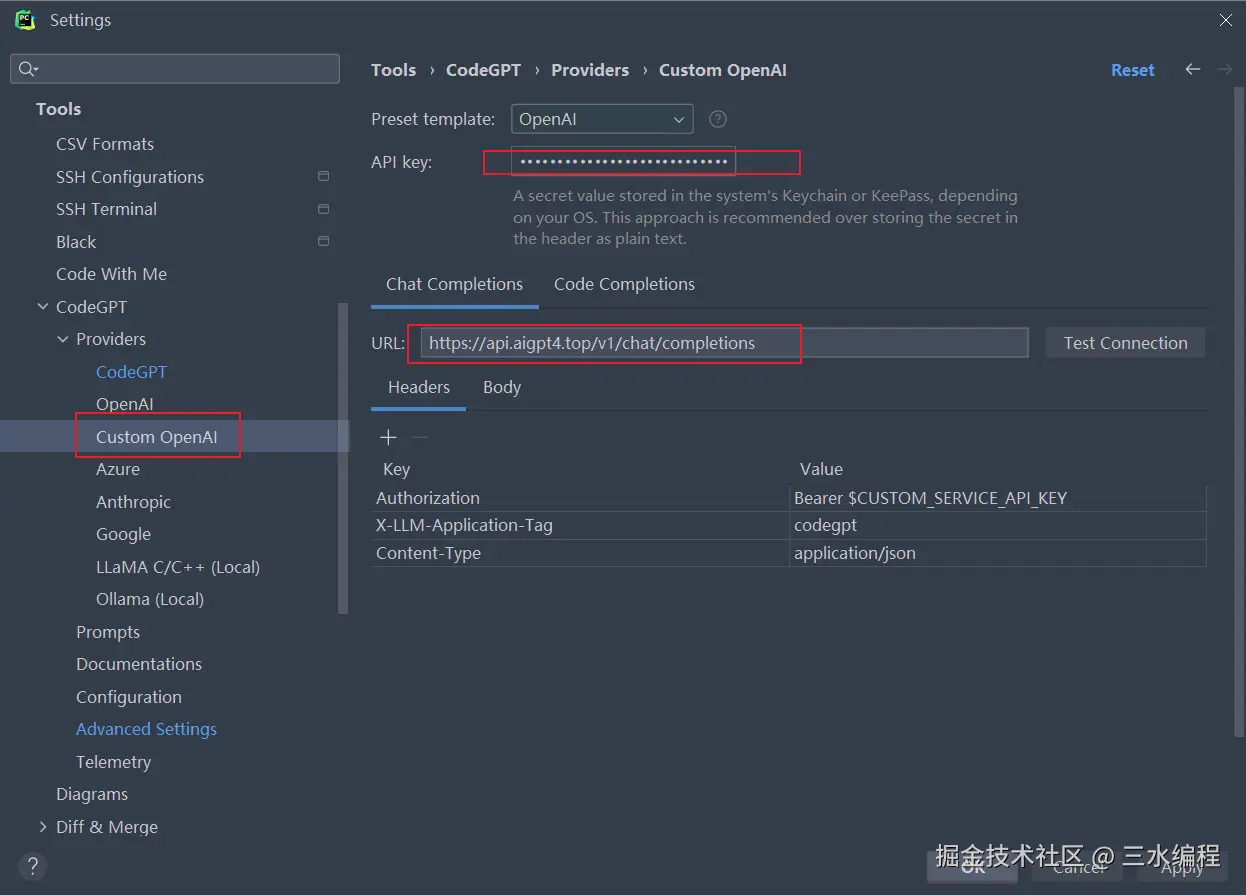
Task: Collapse the CodeGPT tree node
Action: point(42,307)
